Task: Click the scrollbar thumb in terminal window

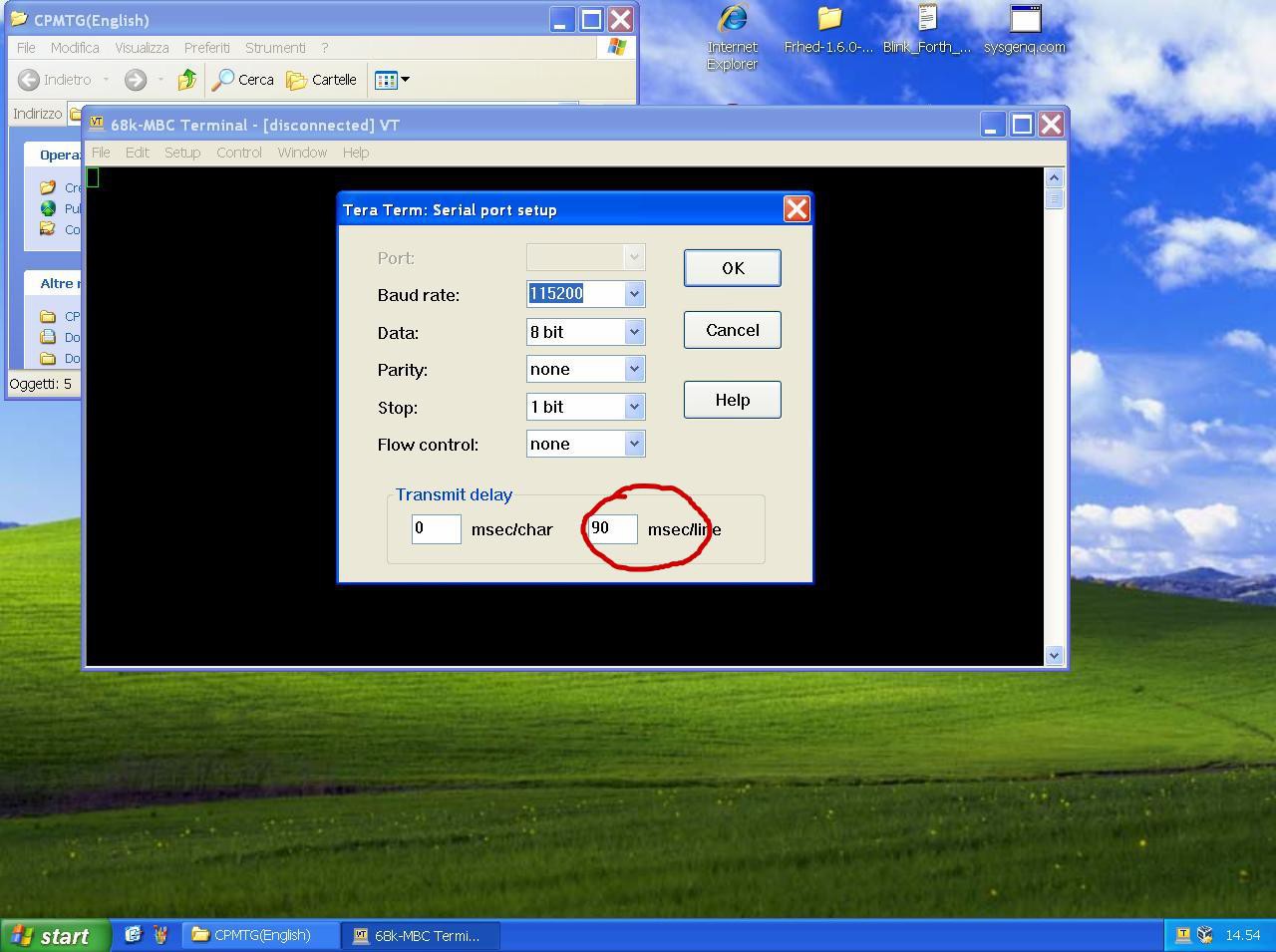Action: pyautogui.click(x=1054, y=198)
